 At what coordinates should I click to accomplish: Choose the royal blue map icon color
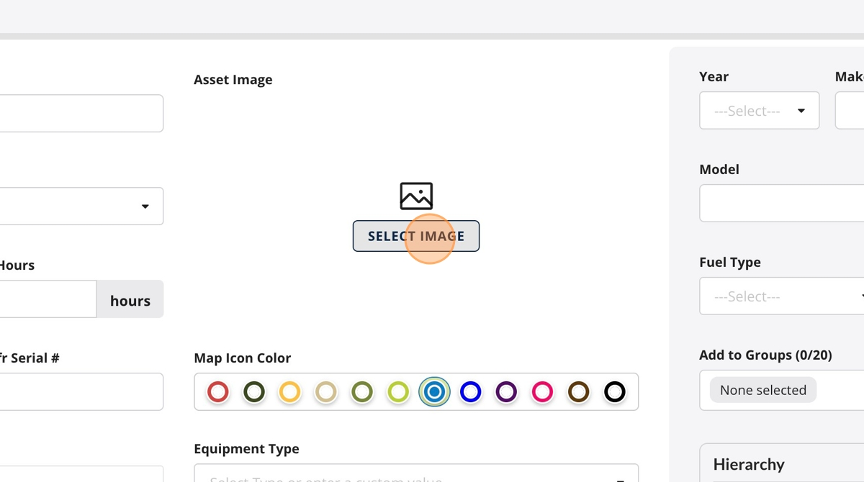470,392
